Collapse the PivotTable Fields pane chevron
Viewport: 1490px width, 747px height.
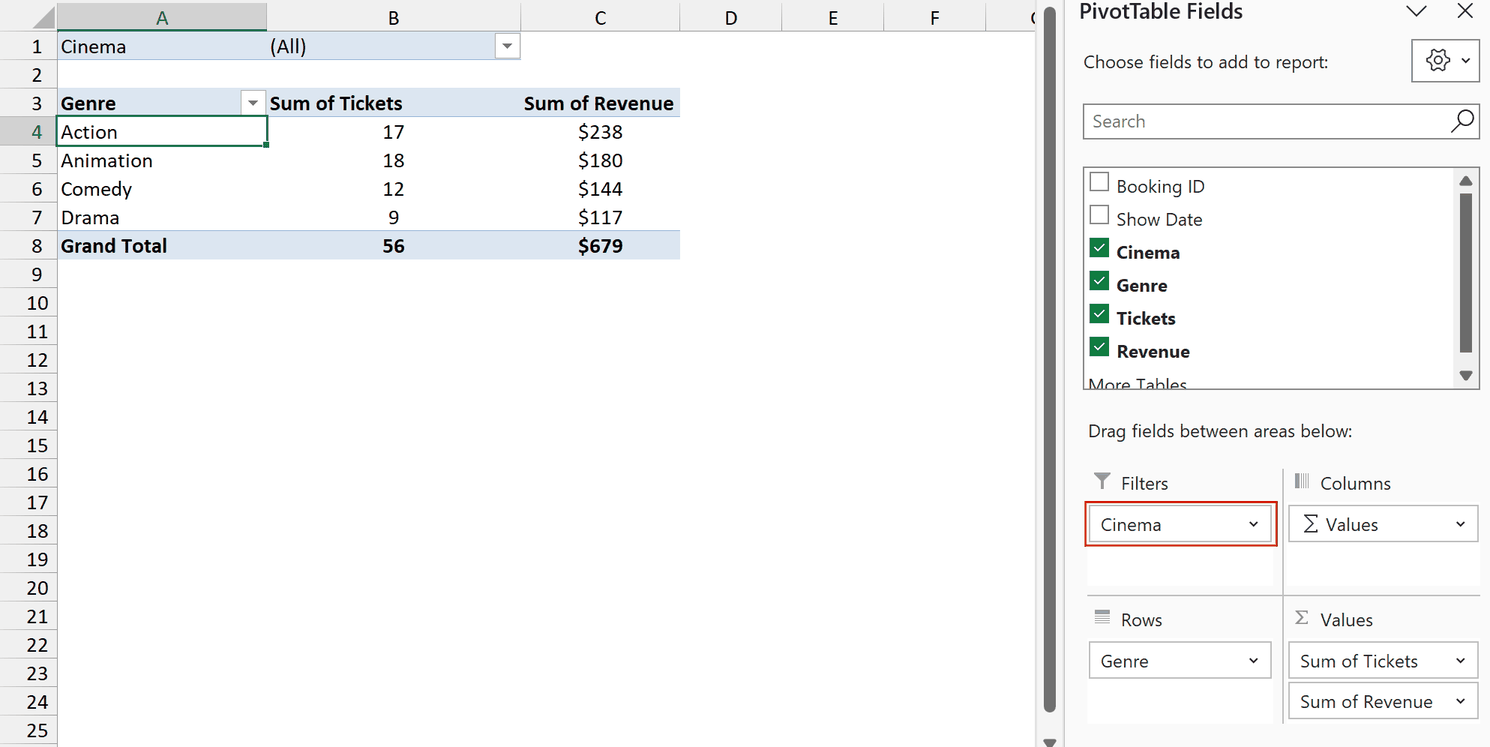(x=1416, y=12)
